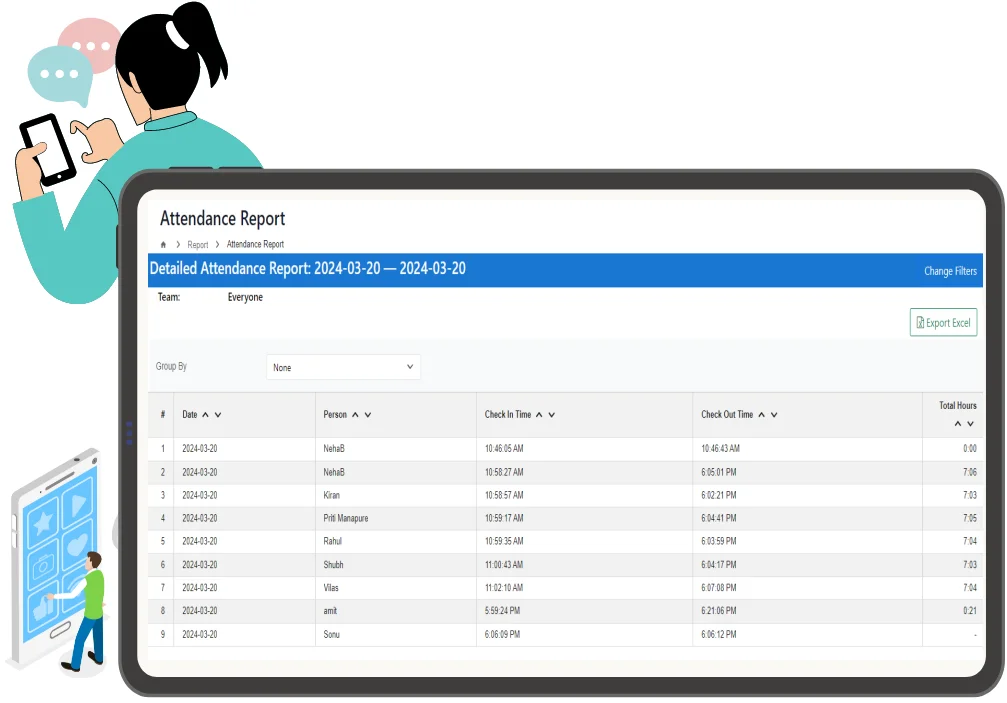1007x703 pixels.
Task: Click the Date column header
Action: click(189, 415)
